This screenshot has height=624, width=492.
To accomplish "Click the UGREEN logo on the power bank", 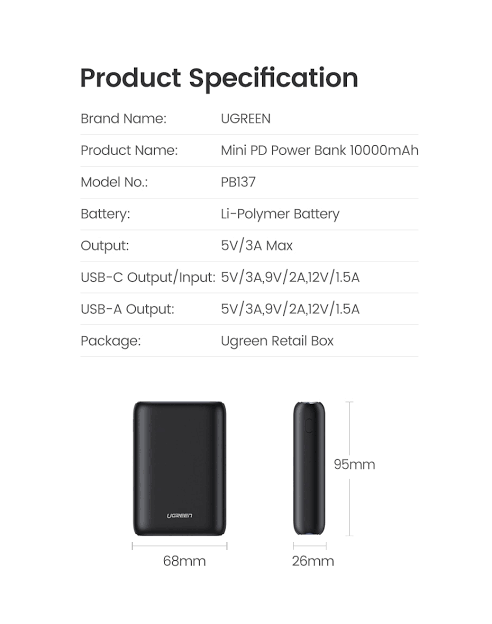I will pos(180,515).
